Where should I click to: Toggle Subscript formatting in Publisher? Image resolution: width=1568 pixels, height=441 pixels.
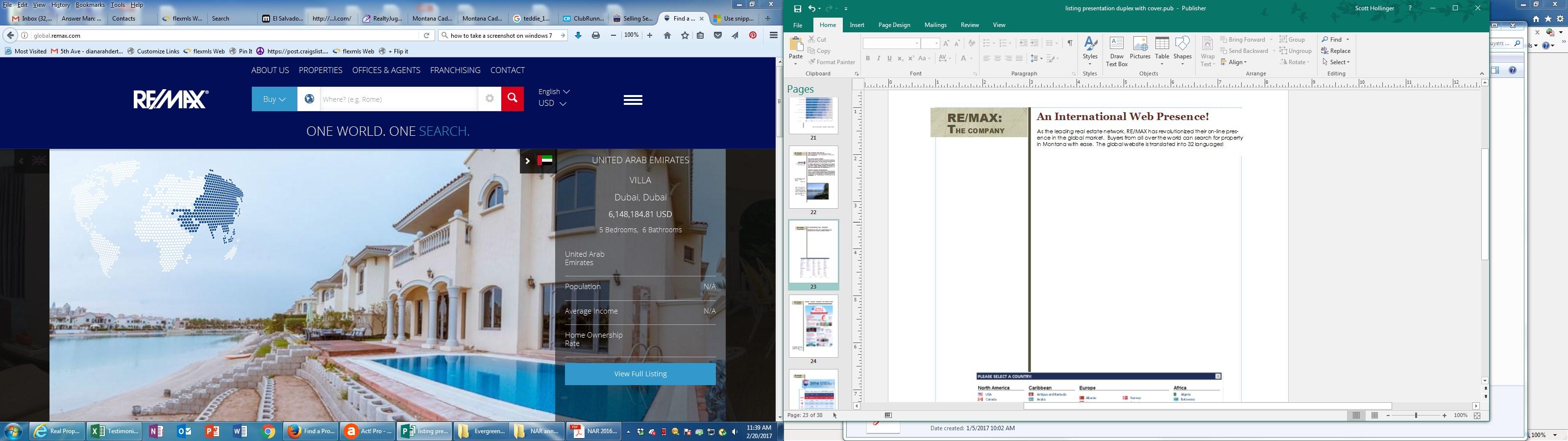[900, 58]
